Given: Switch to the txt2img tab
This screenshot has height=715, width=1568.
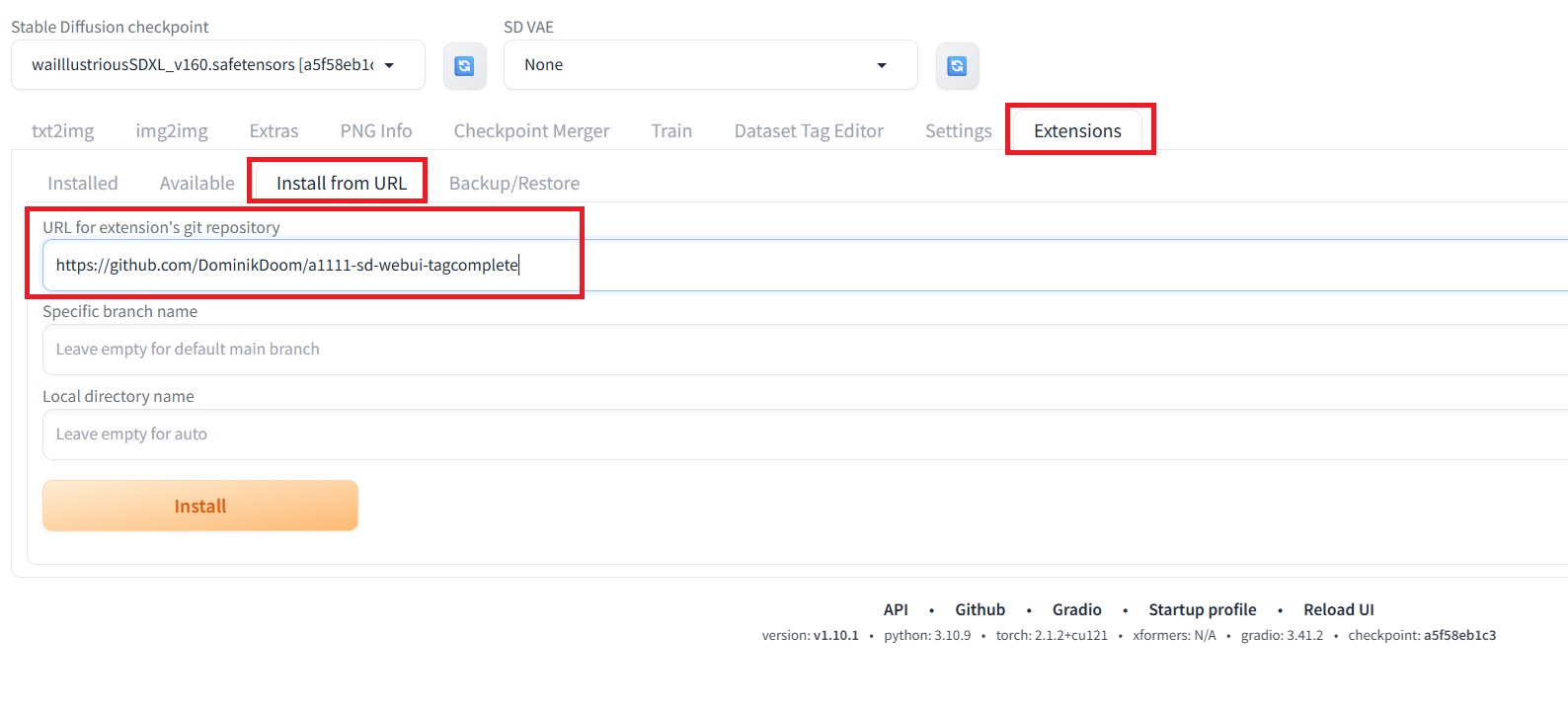Looking at the screenshot, I should tap(63, 131).
